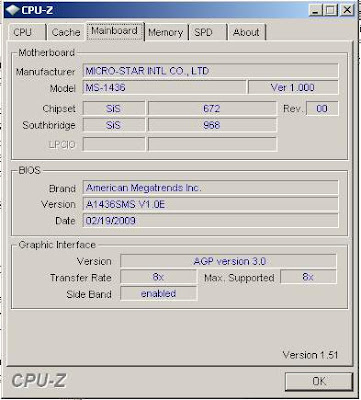Click the Chipset label
This screenshot has height=400, width=361.
tap(59, 109)
